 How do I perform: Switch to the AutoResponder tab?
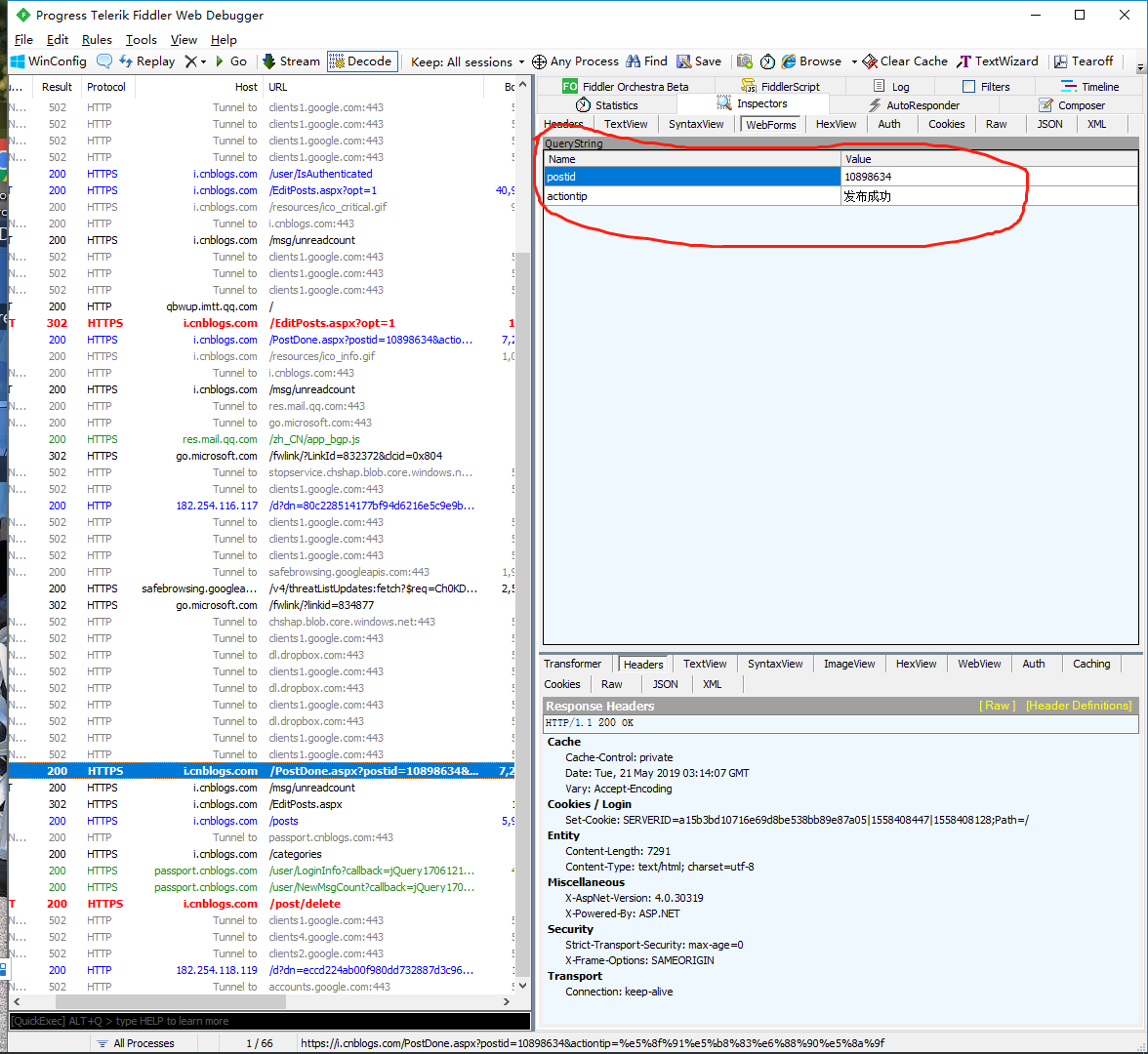click(913, 105)
